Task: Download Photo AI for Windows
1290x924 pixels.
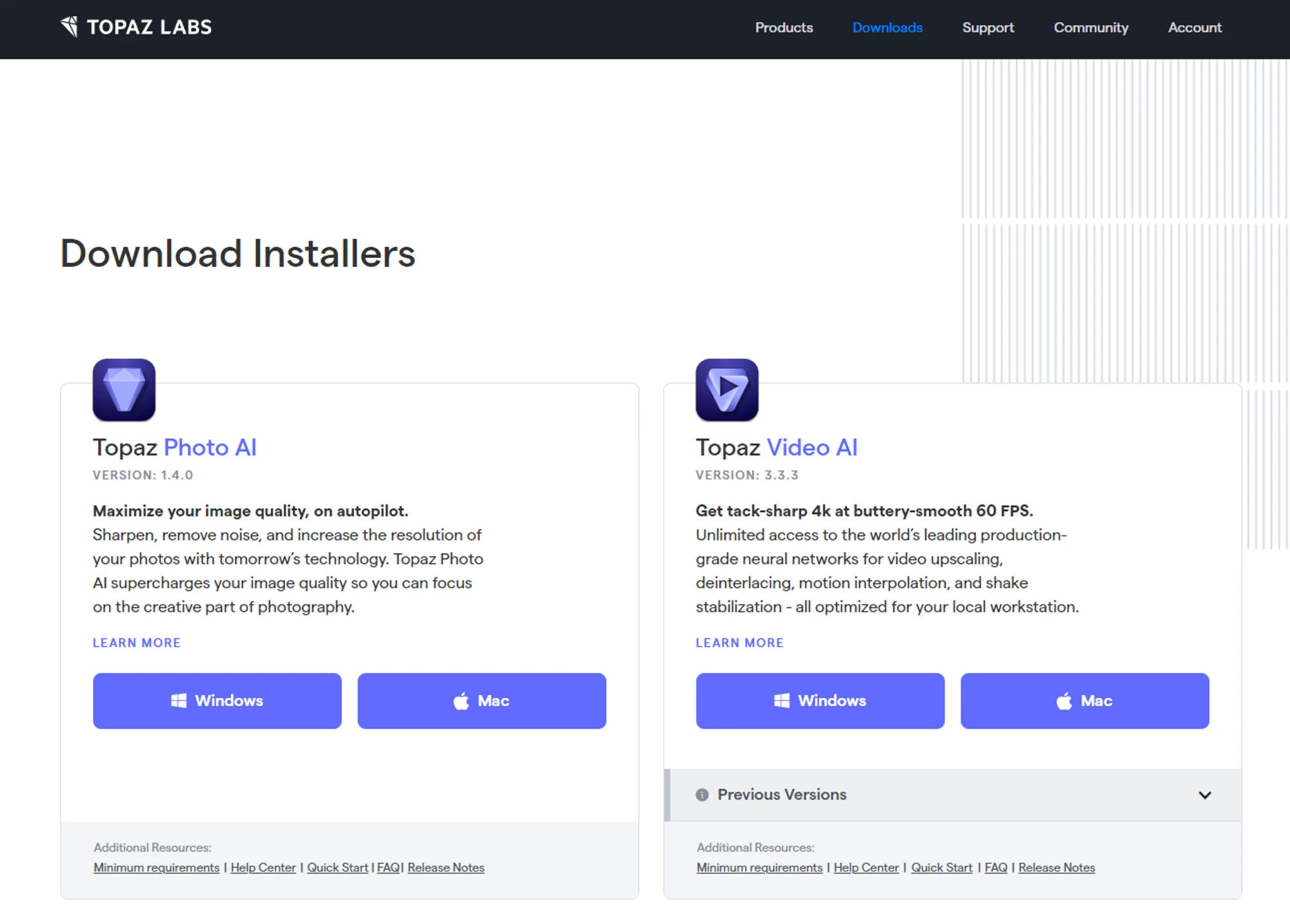Action: click(x=217, y=701)
